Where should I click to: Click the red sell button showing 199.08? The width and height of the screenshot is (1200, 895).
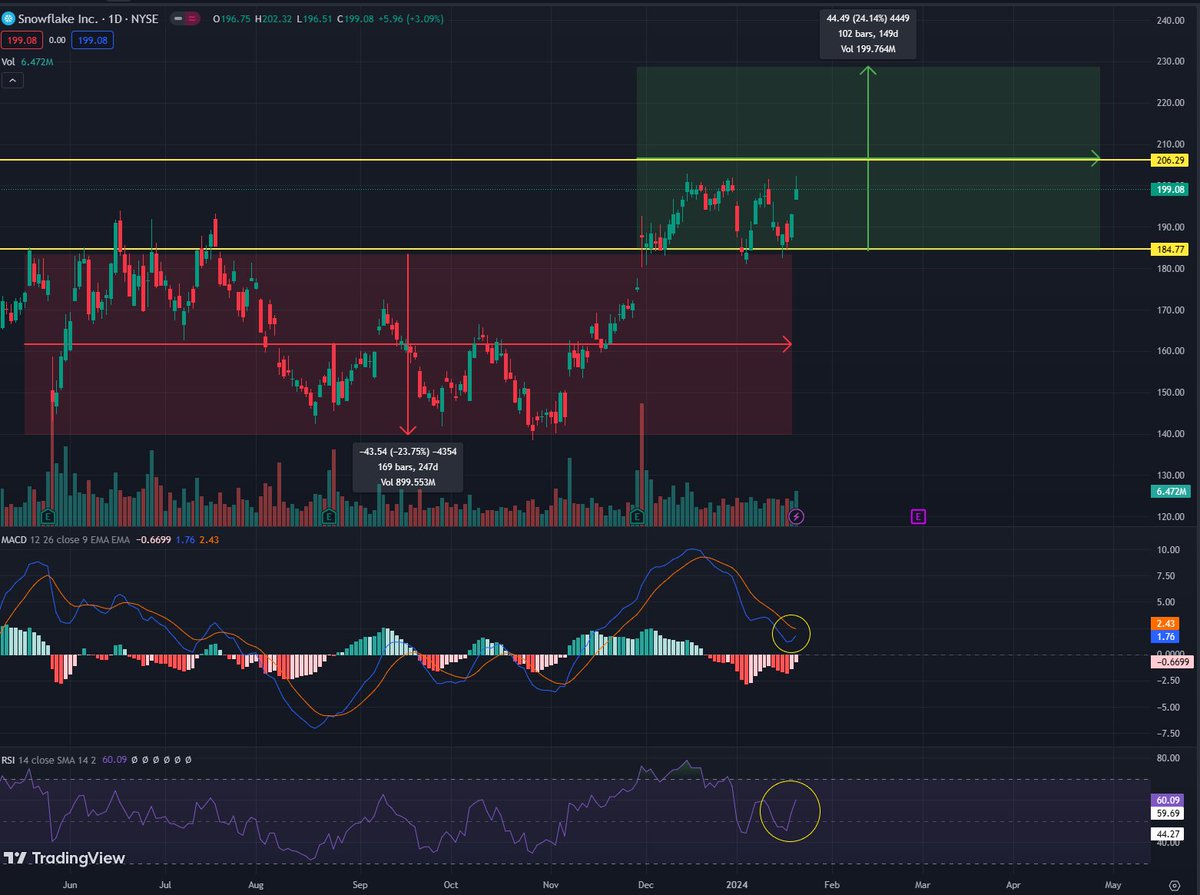[23, 39]
